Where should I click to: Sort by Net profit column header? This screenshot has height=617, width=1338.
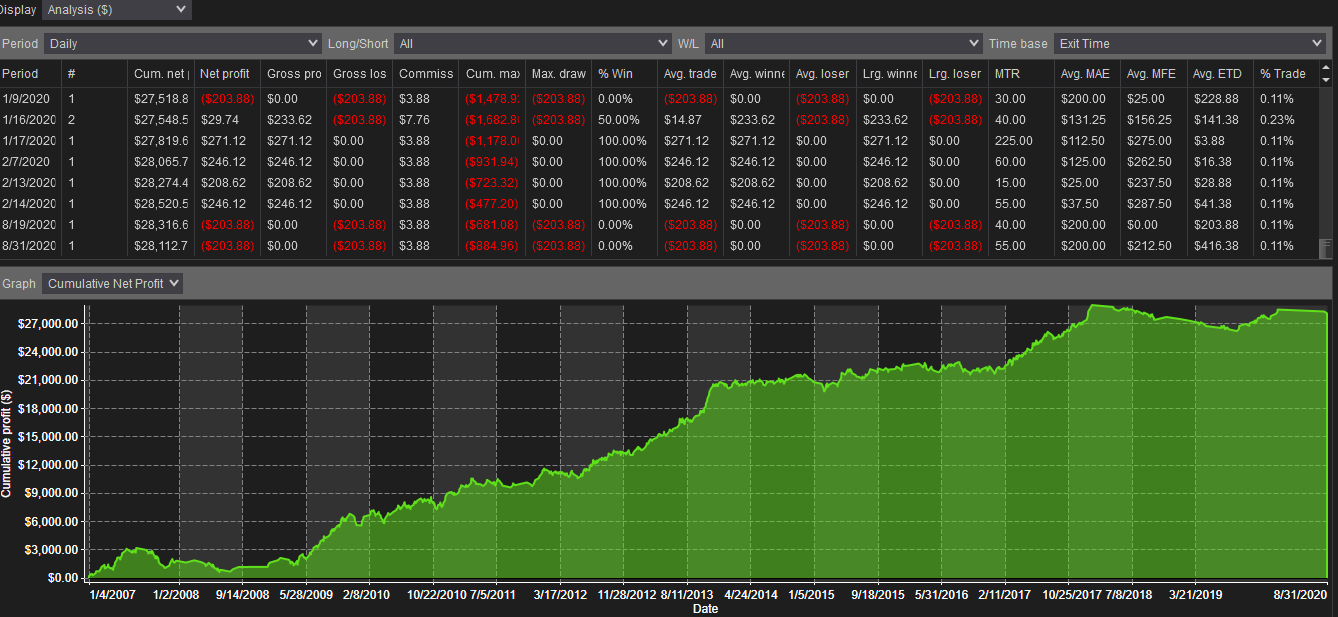pos(227,73)
